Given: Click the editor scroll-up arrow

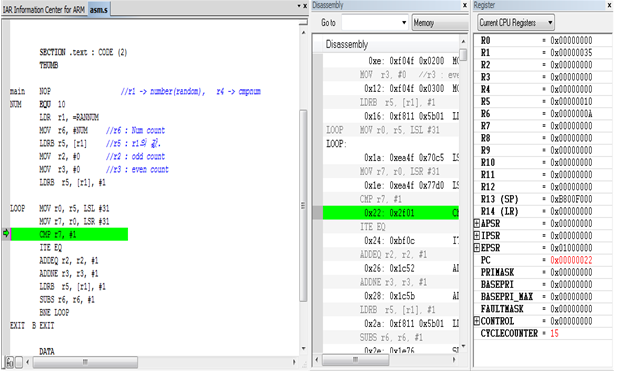Looking at the screenshot, I should tap(303, 32).
